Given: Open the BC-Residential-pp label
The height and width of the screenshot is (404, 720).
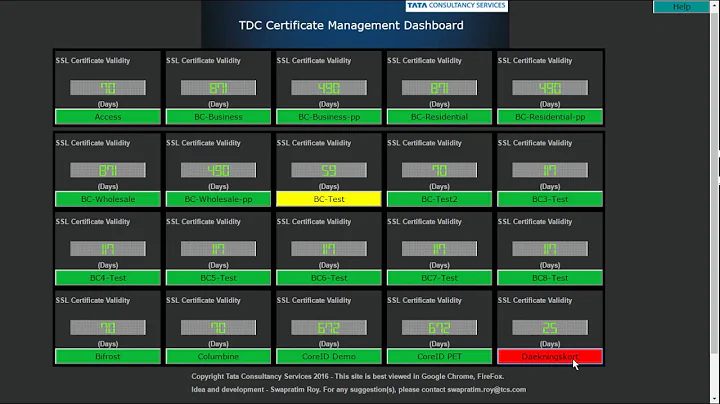Looking at the screenshot, I should pos(550,117).
